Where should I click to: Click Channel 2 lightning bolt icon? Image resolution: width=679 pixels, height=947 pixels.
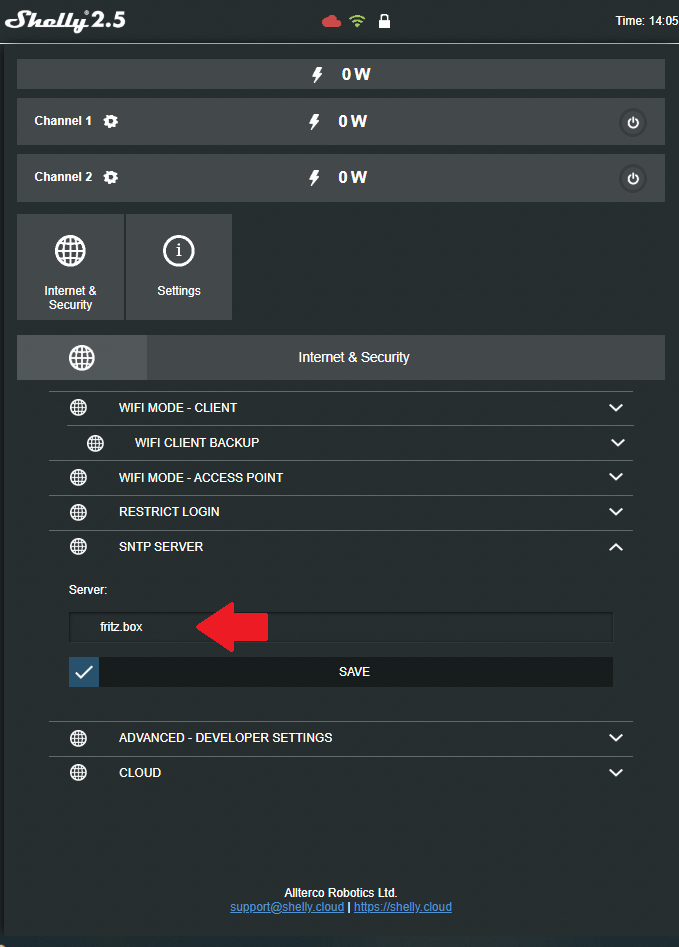[x=314, y=178]
